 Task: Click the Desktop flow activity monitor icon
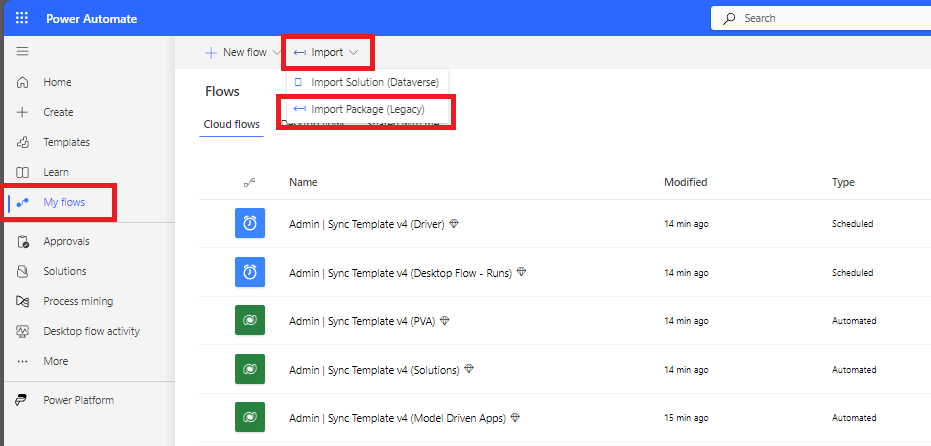pos(23,331)
